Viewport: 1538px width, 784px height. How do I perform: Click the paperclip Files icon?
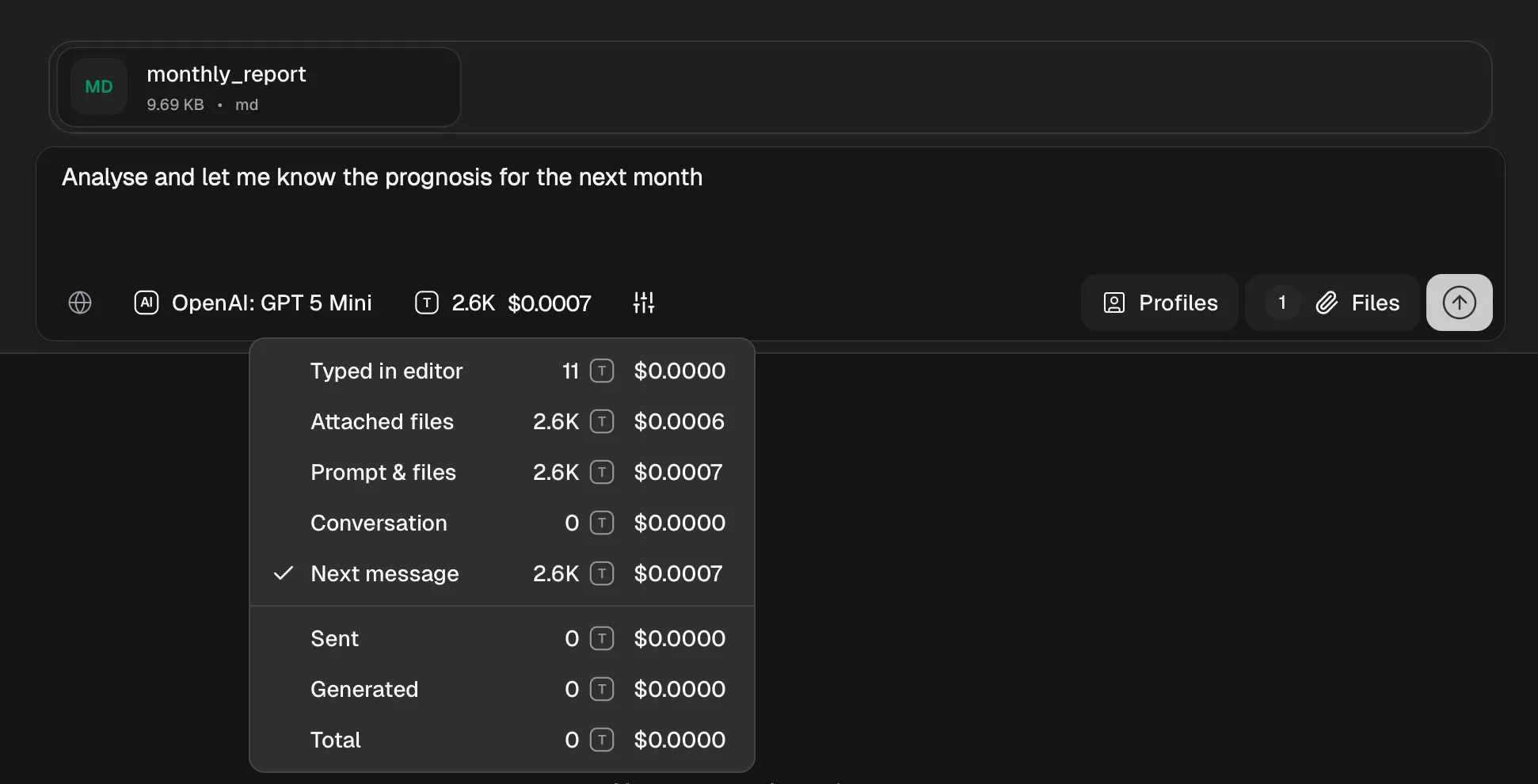[1327, 303]
